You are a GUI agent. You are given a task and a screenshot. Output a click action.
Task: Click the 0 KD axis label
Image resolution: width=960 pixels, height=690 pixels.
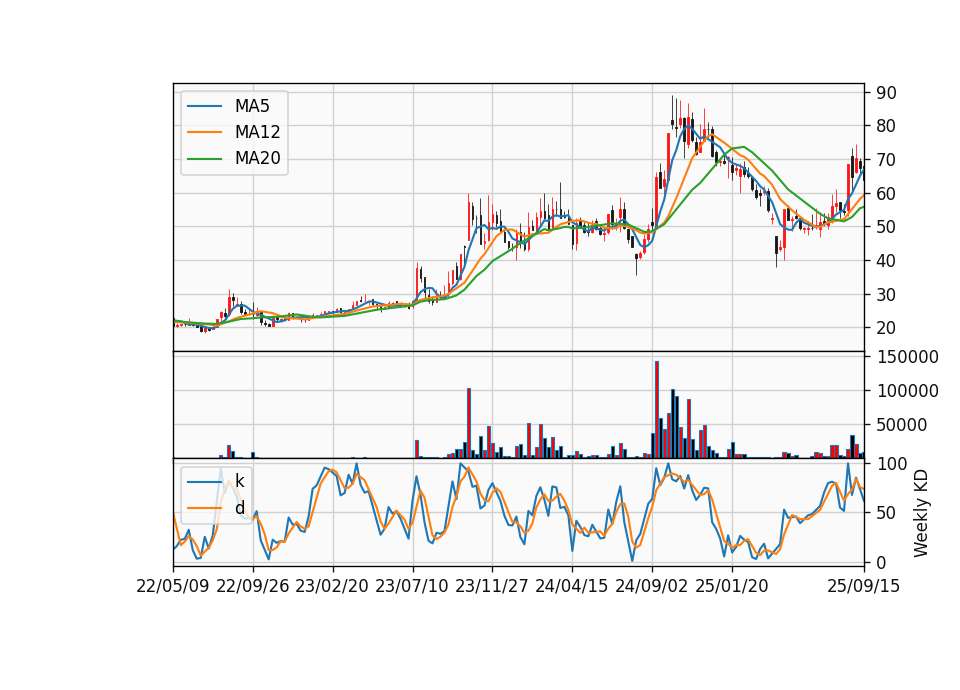881,562
